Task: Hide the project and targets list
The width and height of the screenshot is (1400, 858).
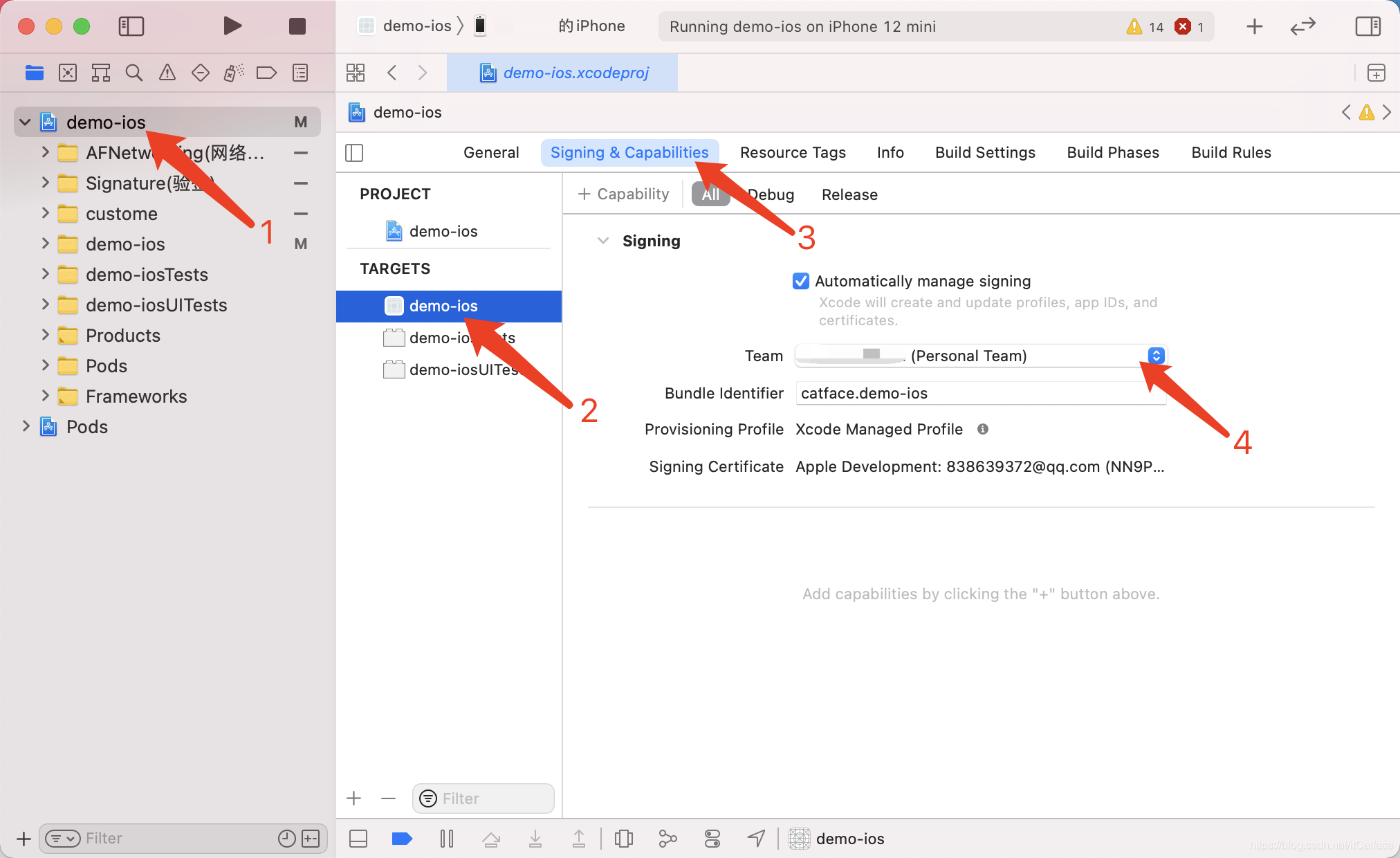Action: tap(354, 152)
